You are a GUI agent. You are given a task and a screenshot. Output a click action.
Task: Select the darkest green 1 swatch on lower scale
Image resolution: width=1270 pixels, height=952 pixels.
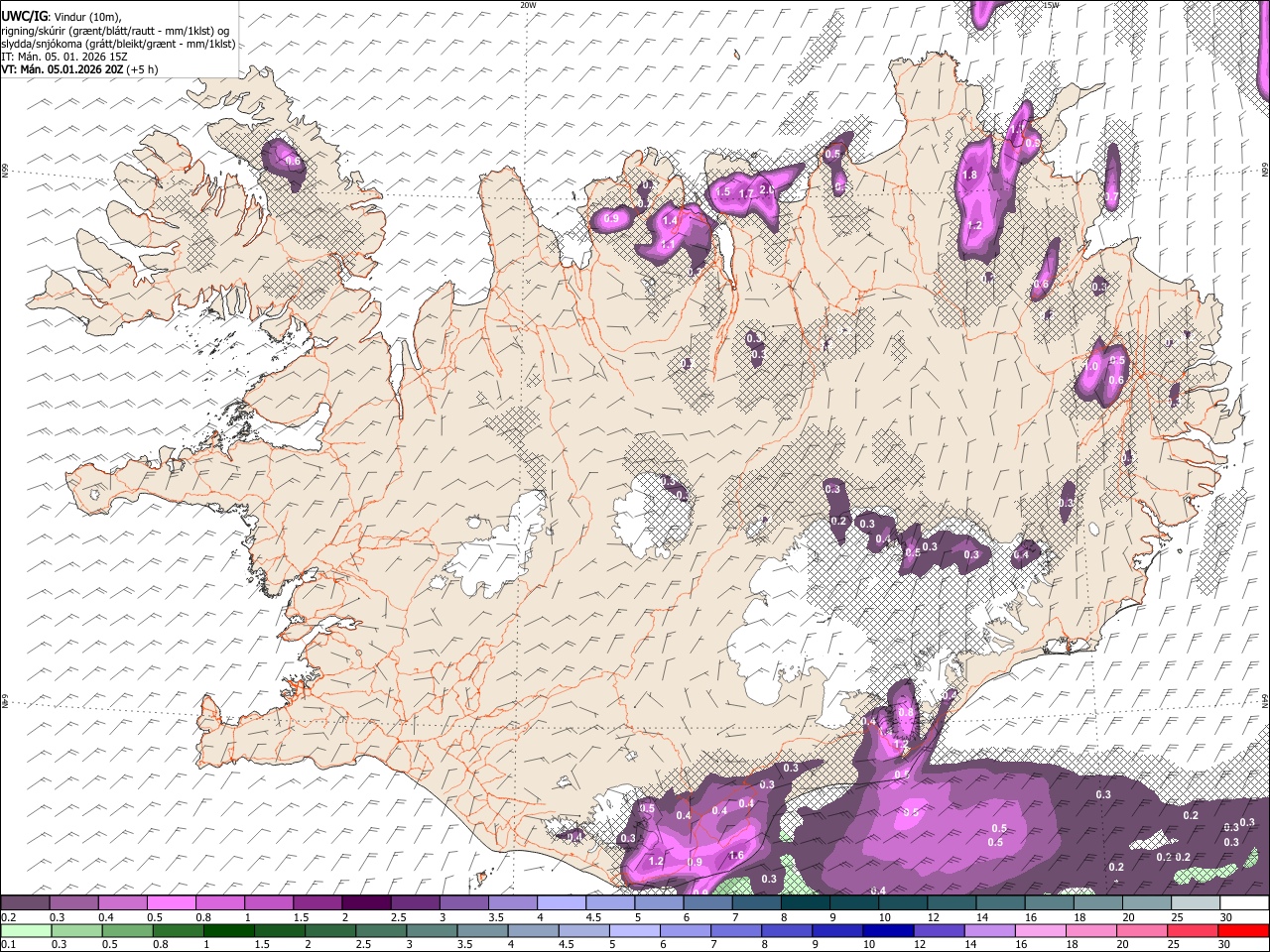(x=228, y=930)
